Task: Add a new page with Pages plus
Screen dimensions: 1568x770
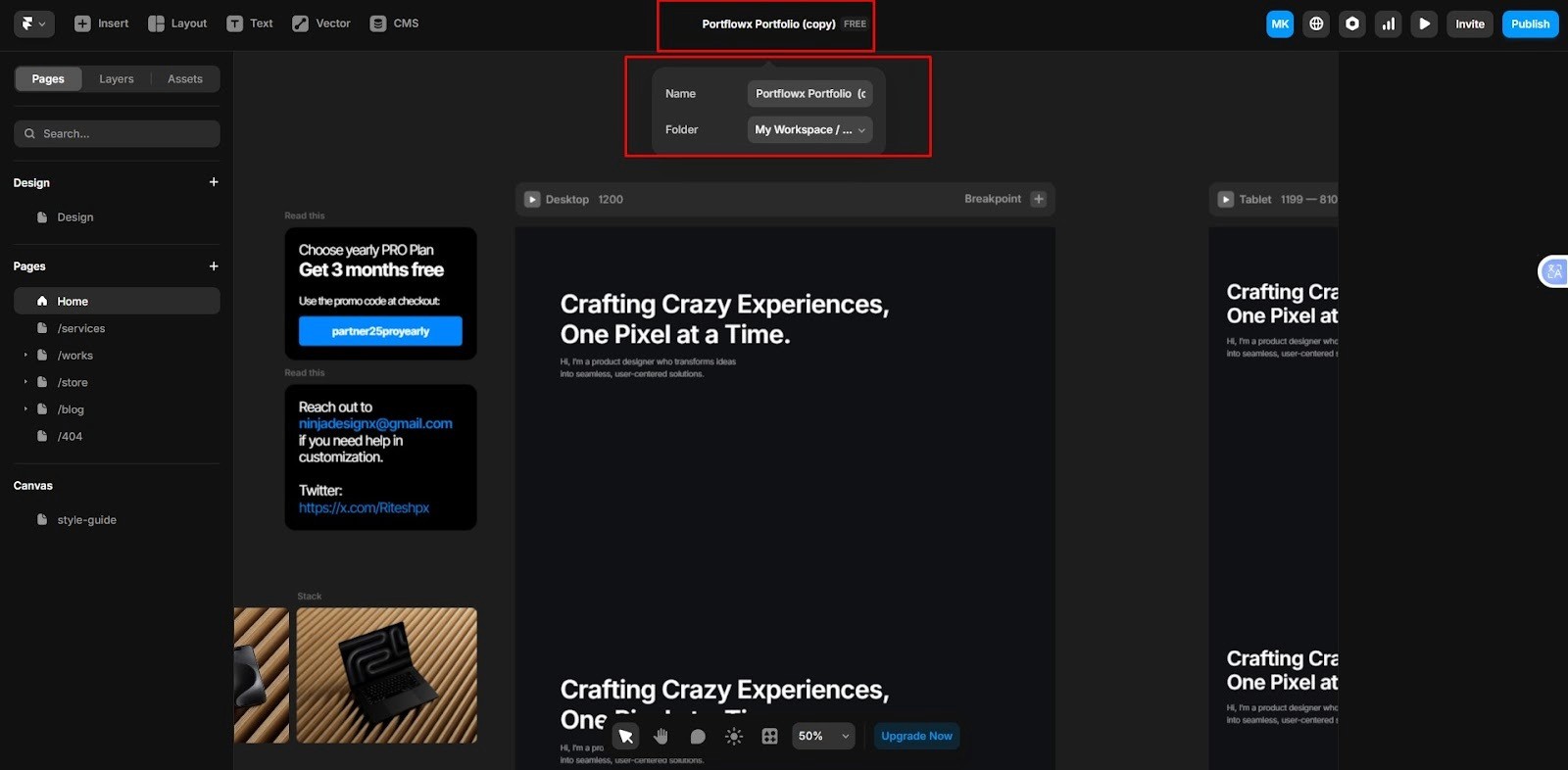Action: [214, 265]
